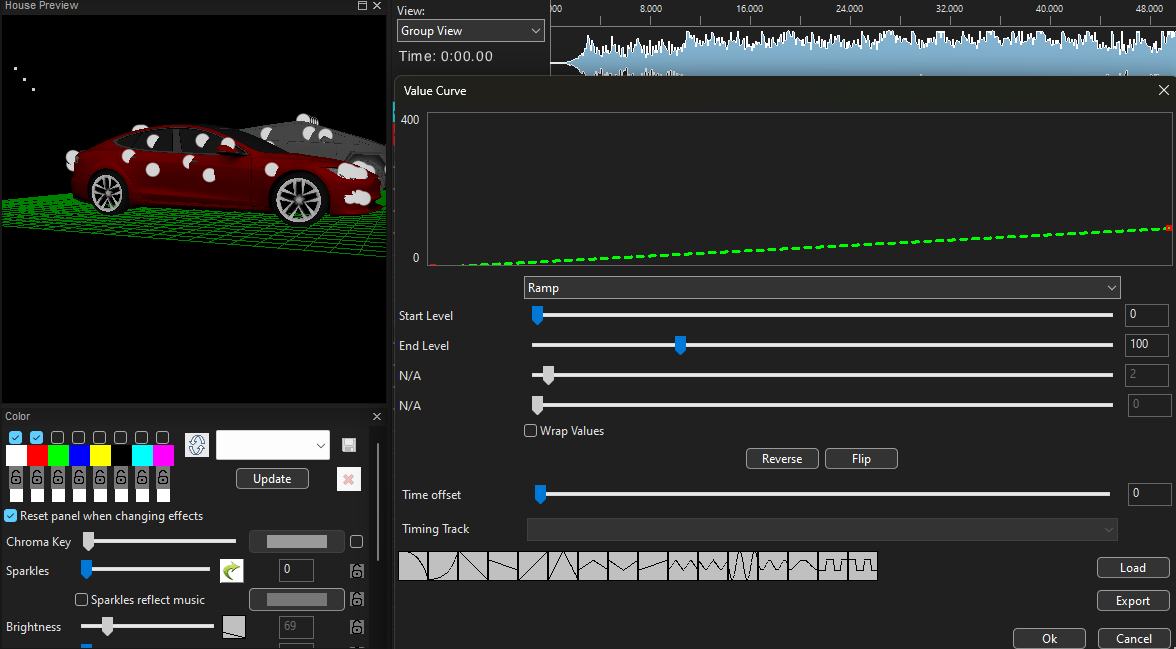Screen dimensions: 1176x649
Task: Enable the Wrap Values checkbox
Action: coord(531,431)
